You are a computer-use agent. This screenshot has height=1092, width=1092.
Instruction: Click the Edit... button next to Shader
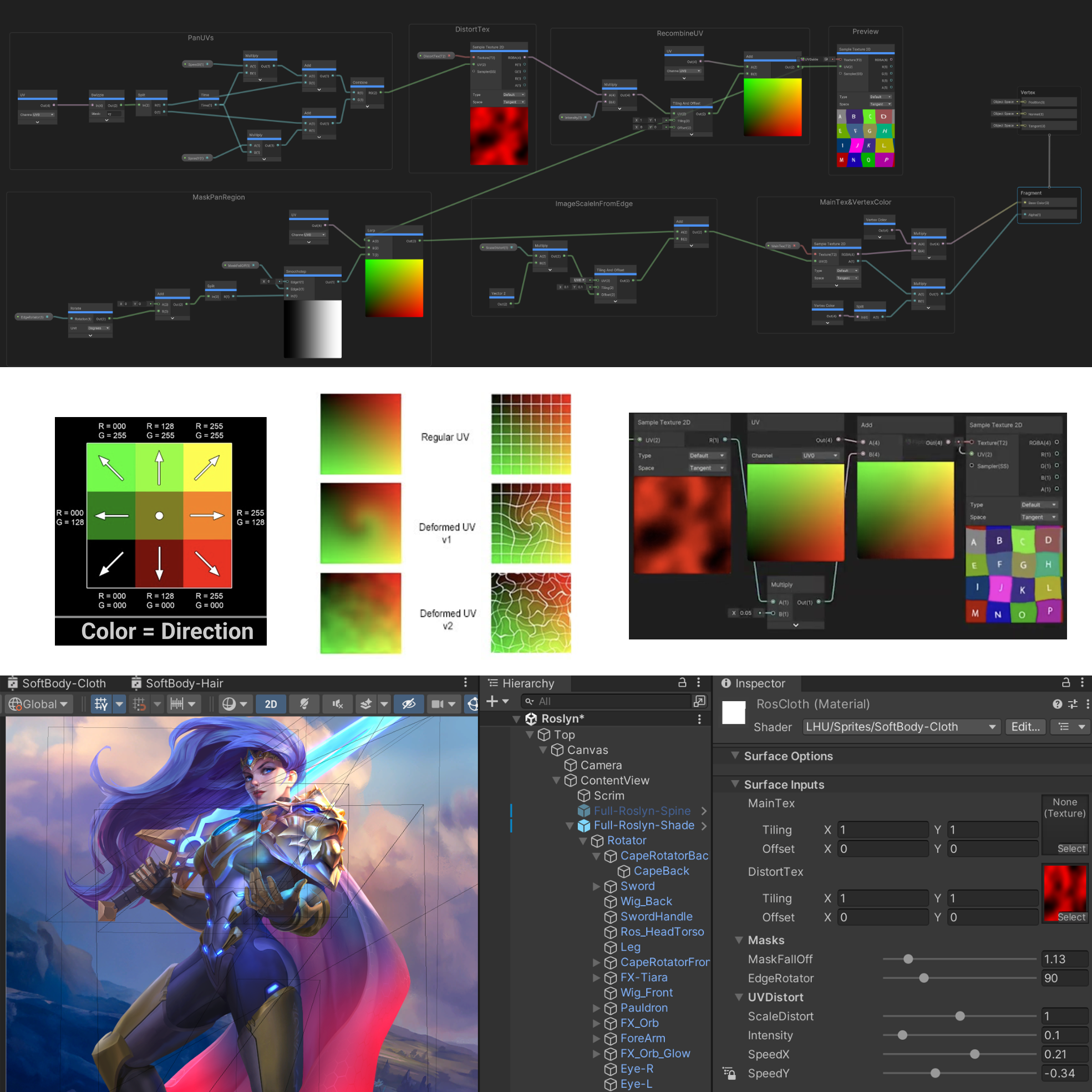tap(1025, 727)
